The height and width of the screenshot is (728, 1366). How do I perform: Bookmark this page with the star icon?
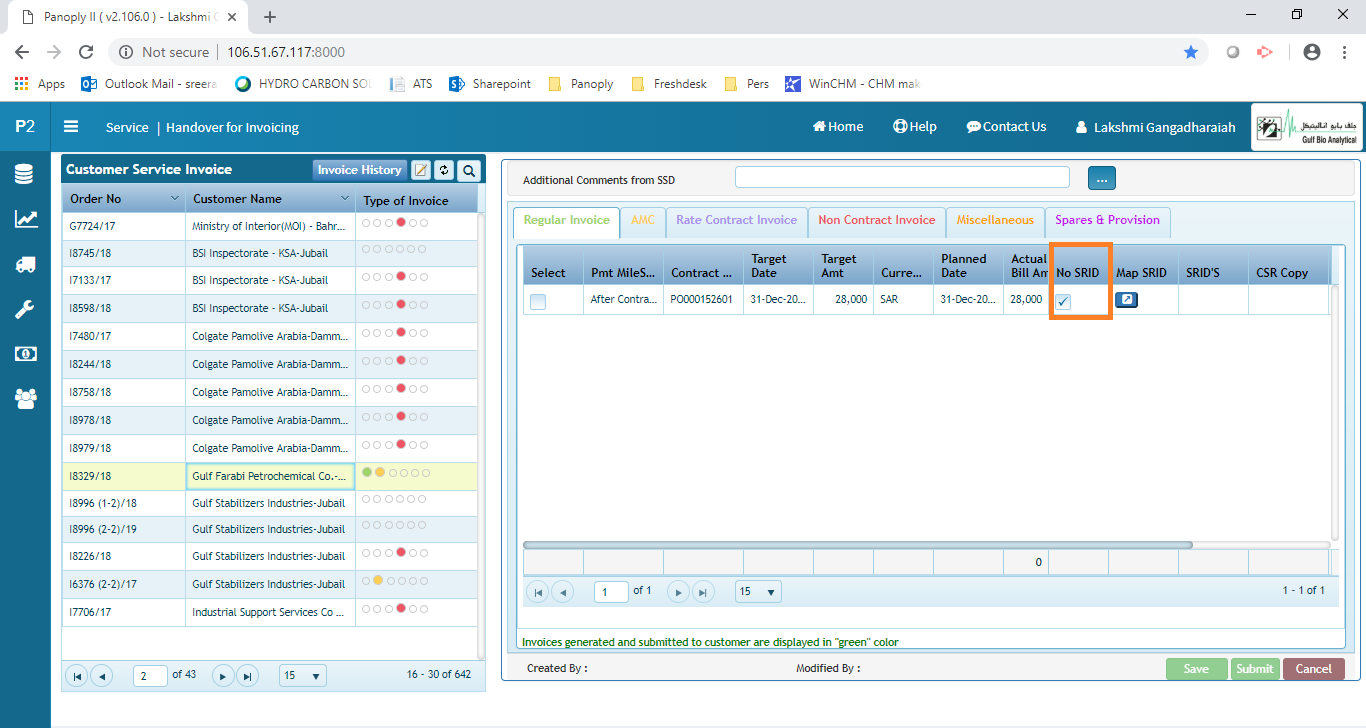coord(1191,52)
